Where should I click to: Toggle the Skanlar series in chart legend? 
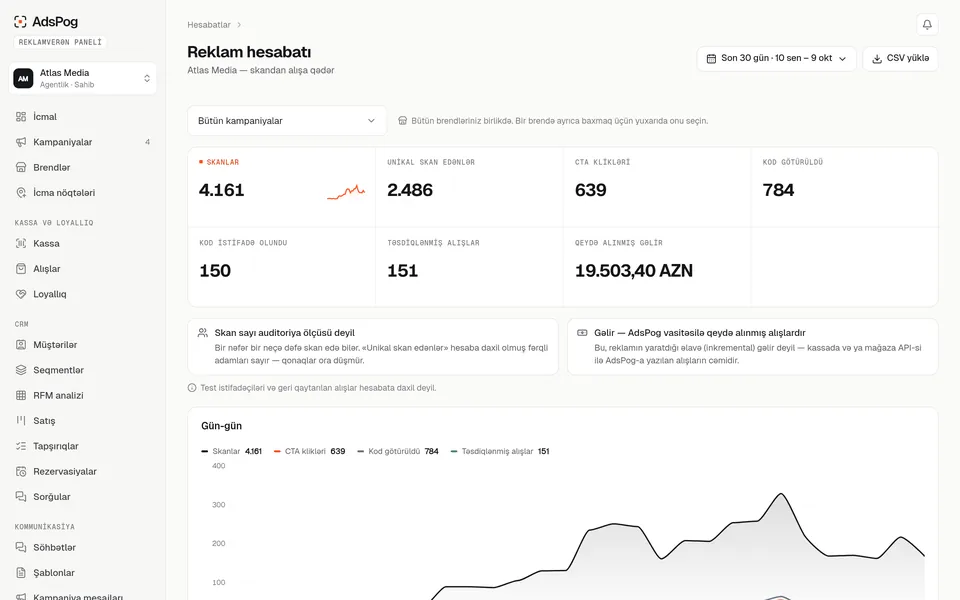(x=231, y=451)
